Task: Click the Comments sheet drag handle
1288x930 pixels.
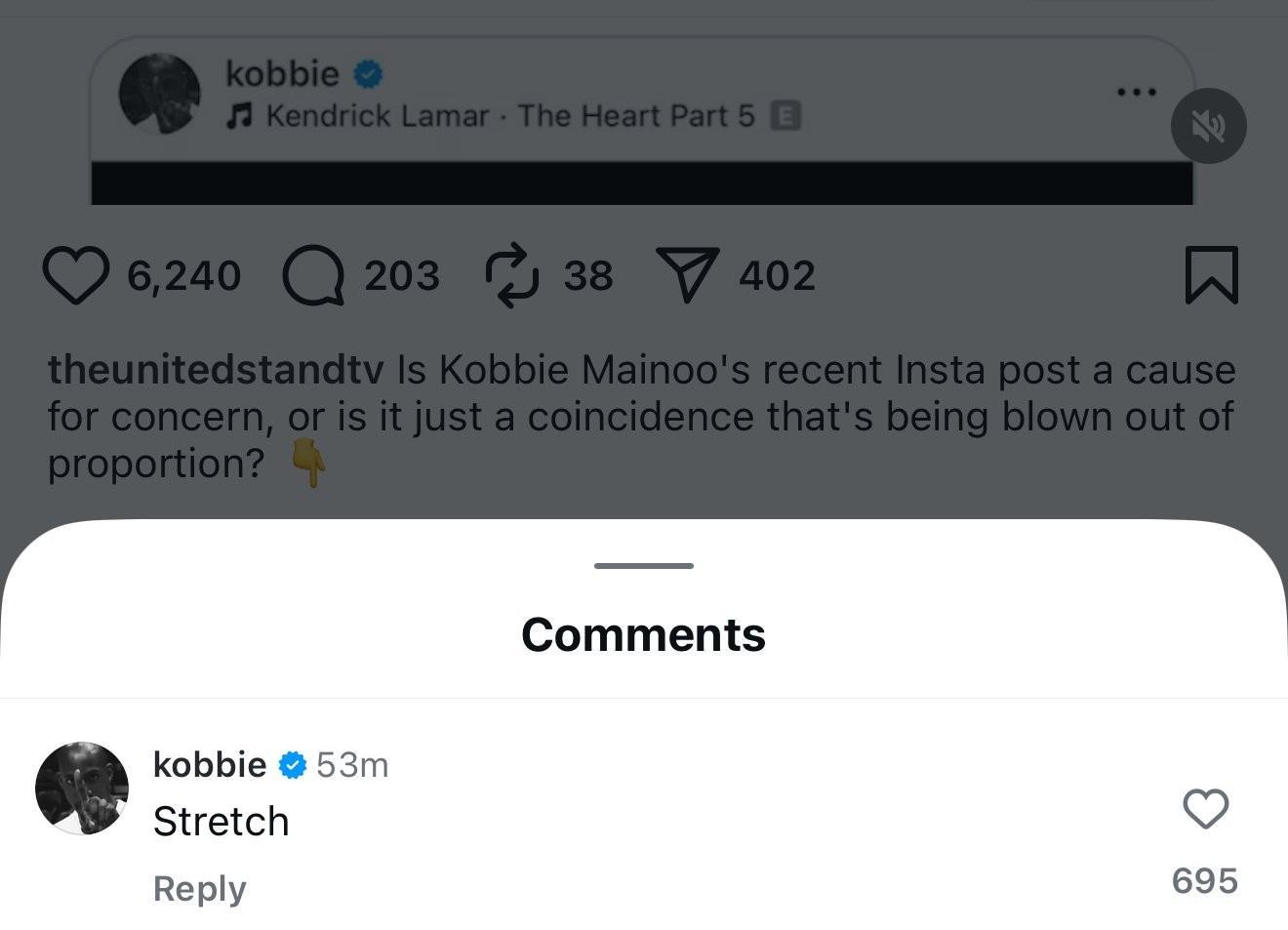Action: coord(643,566)
